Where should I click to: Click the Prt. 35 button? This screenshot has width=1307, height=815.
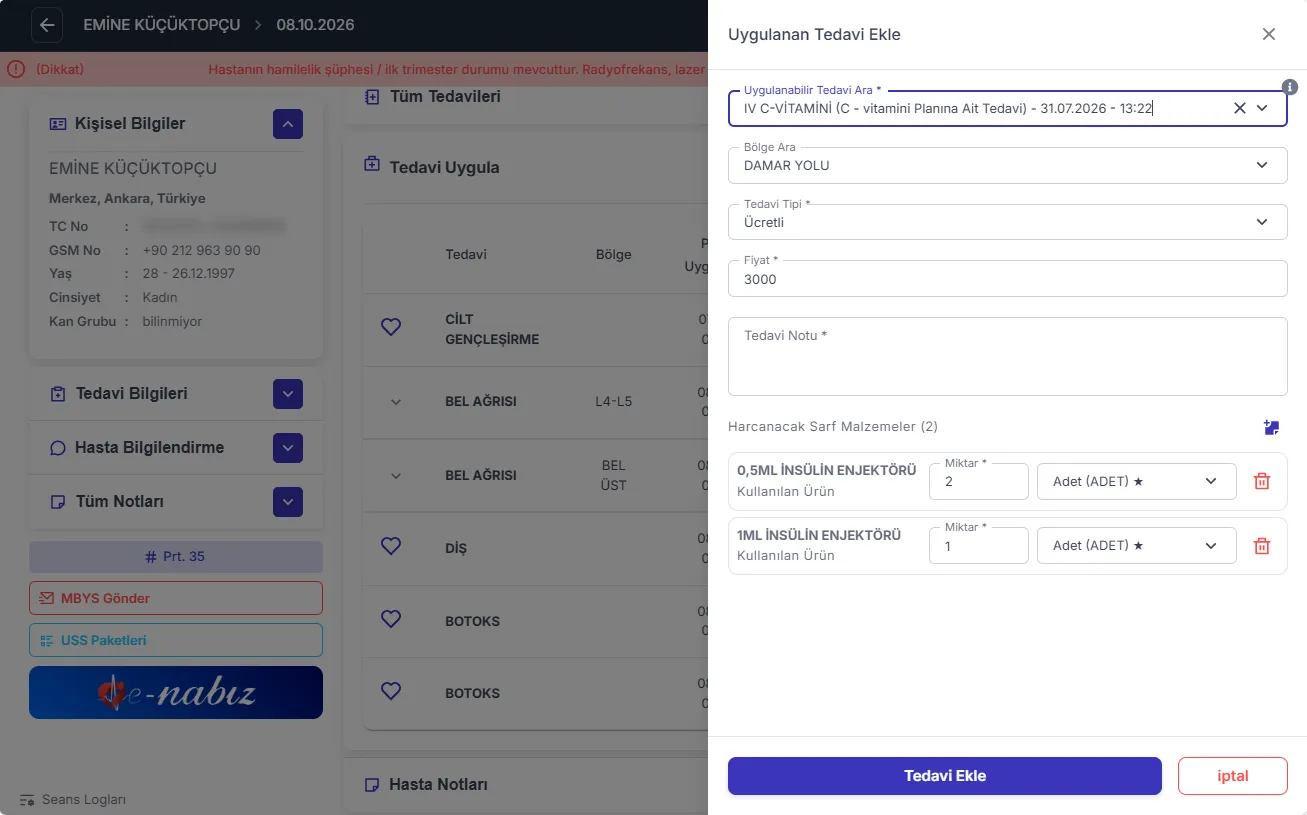pyautogui.click(x=176, y=556)
